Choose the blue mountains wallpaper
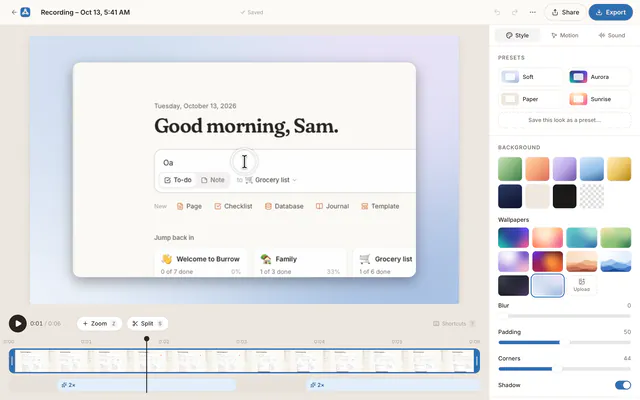The width and height of the screenshot is (640, 400). [616, 262]
